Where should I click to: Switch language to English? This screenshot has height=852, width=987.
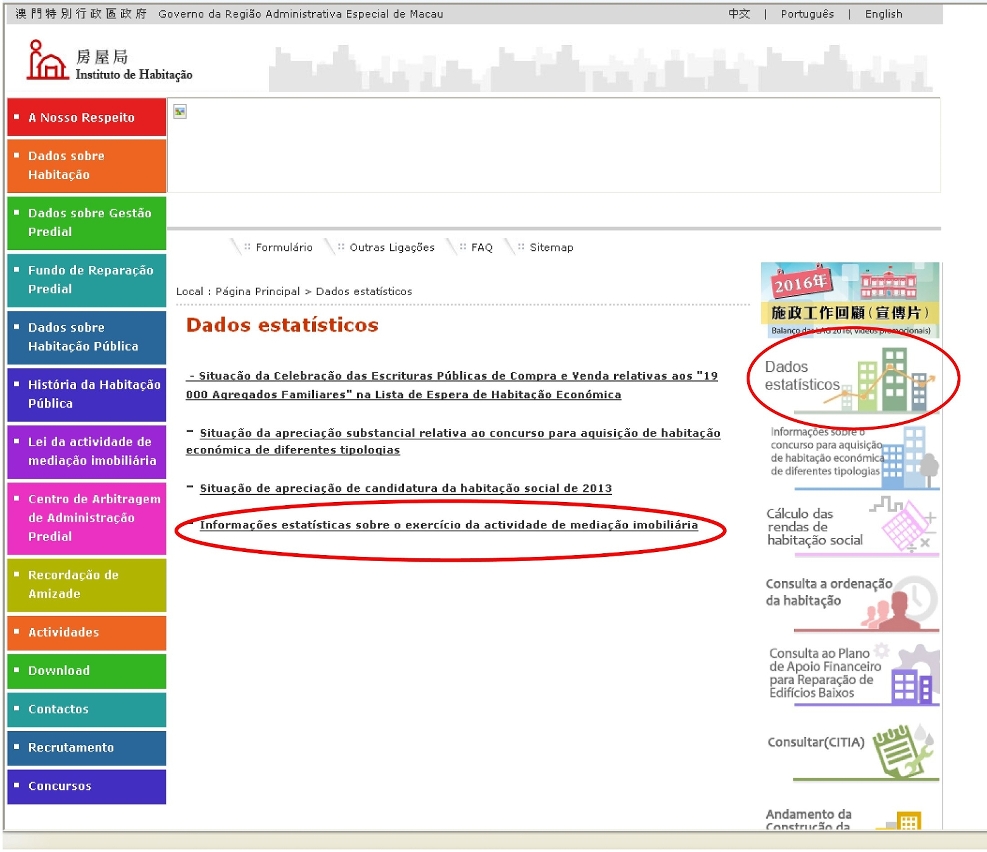(883, 14)
